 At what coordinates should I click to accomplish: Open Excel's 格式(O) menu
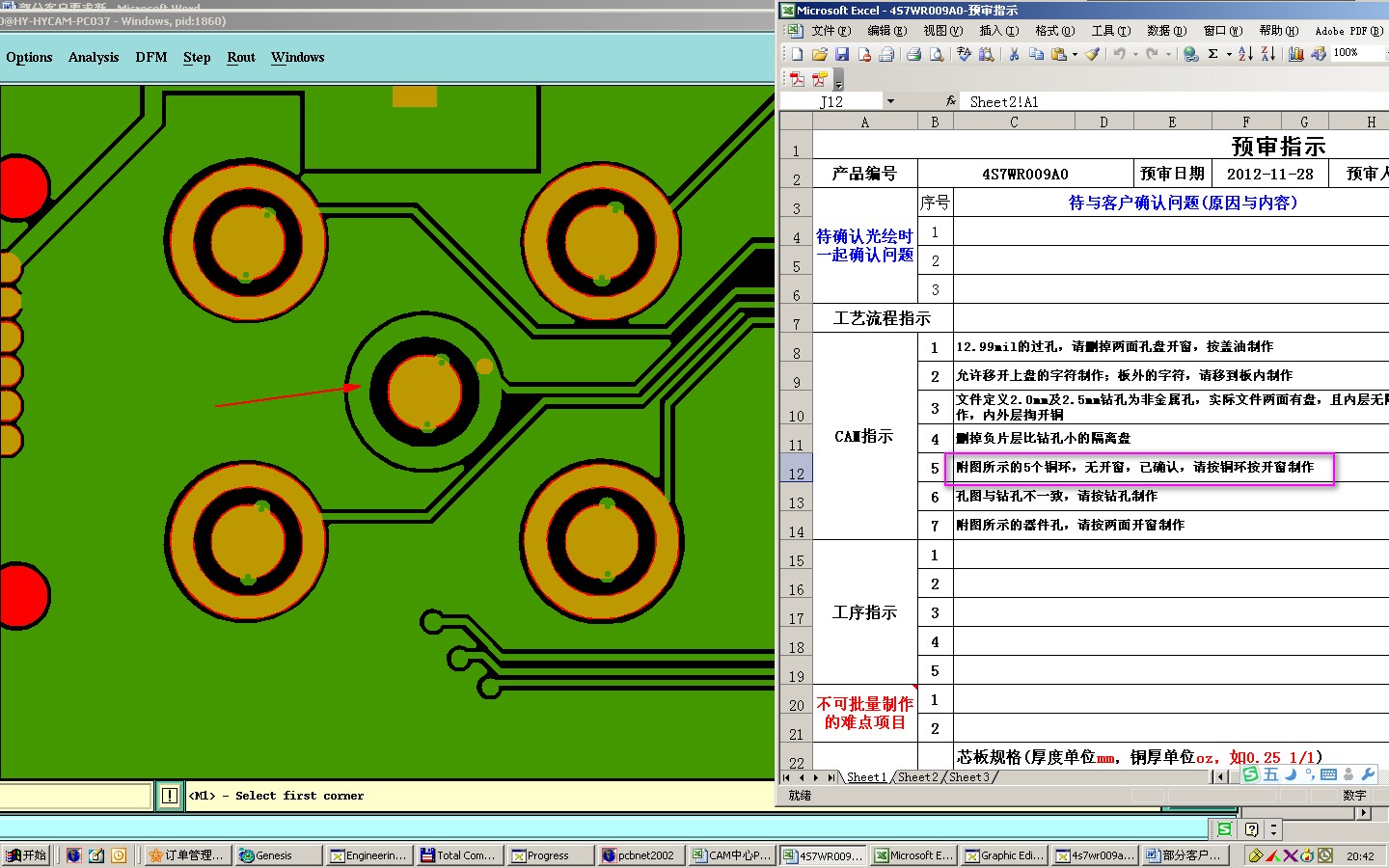[1054, 31]
